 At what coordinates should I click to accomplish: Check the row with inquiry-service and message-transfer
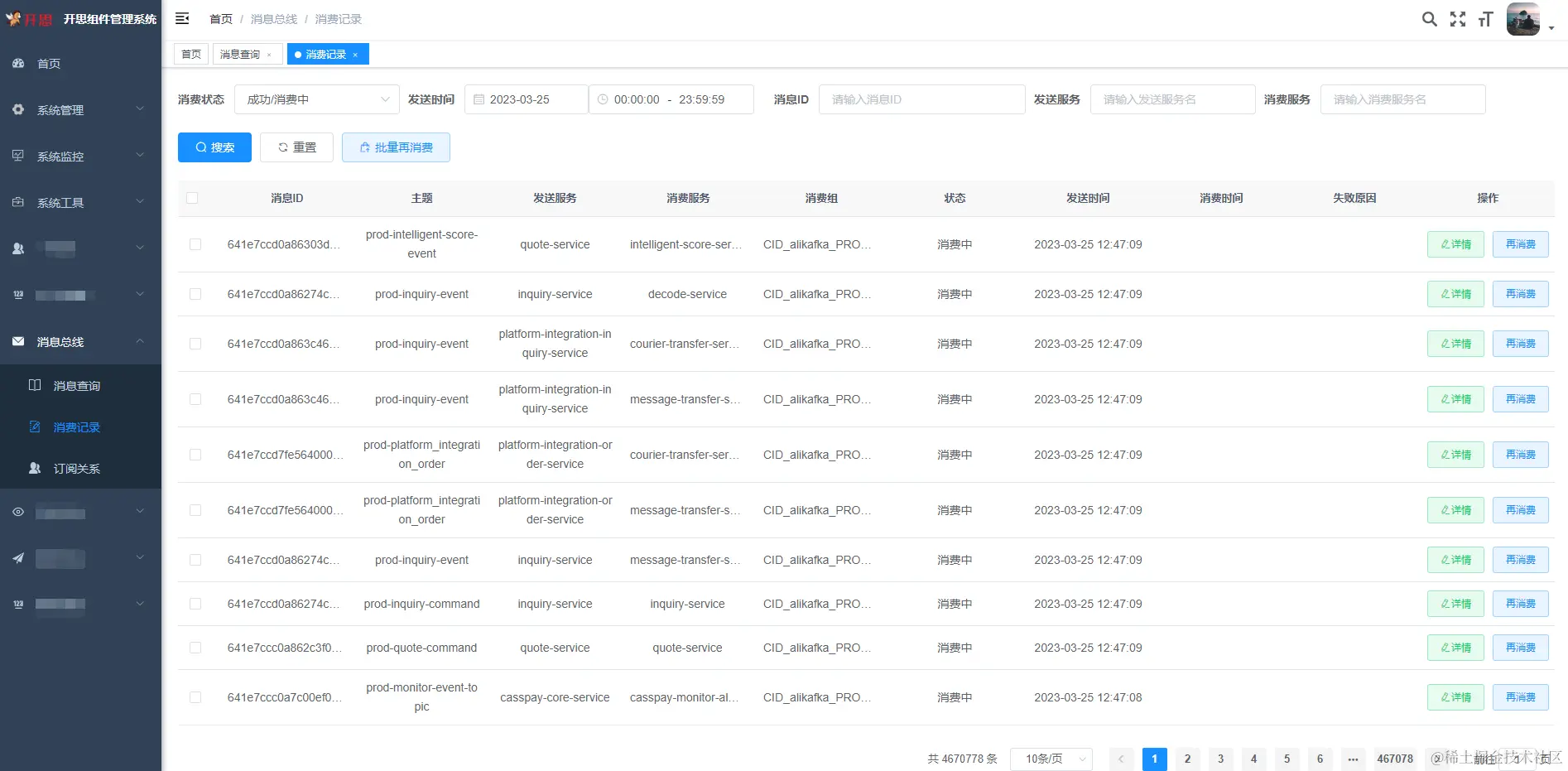(195, 560)
